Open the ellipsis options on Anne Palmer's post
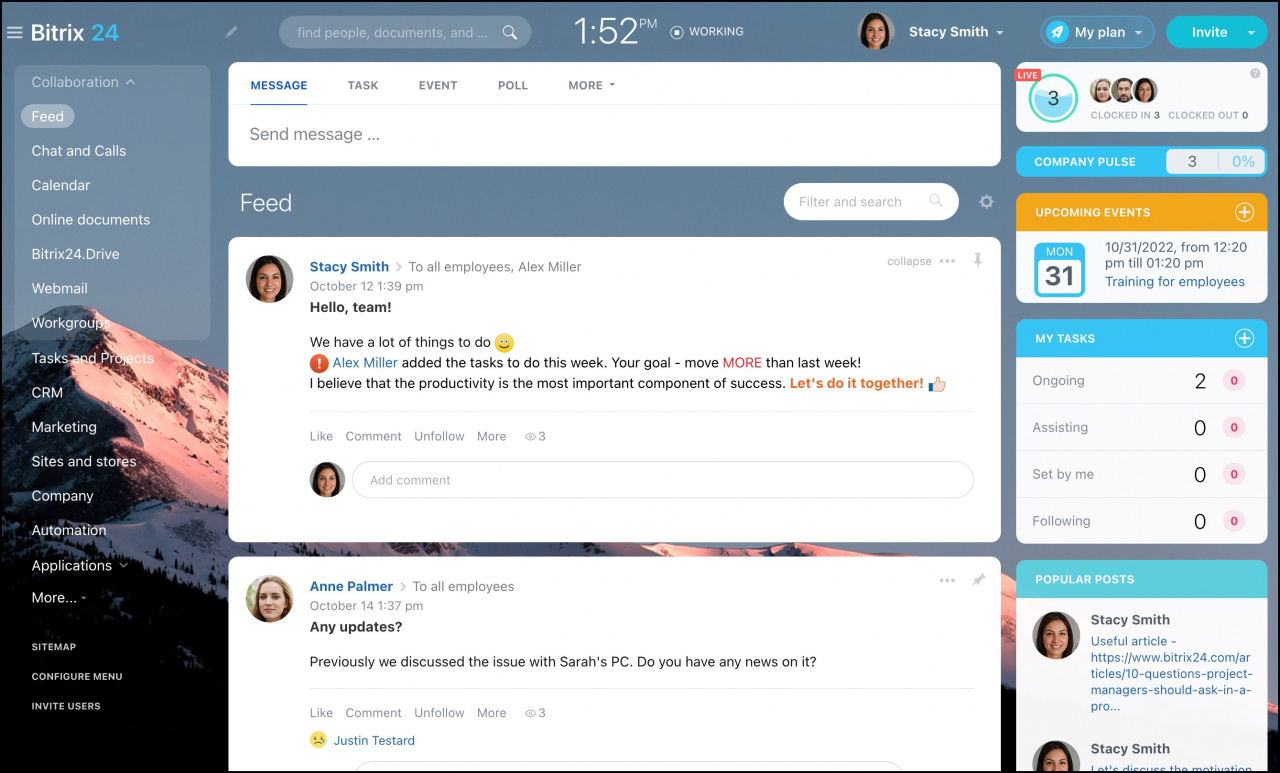This screenshot has width=1280, height=773. coord(947,580)
